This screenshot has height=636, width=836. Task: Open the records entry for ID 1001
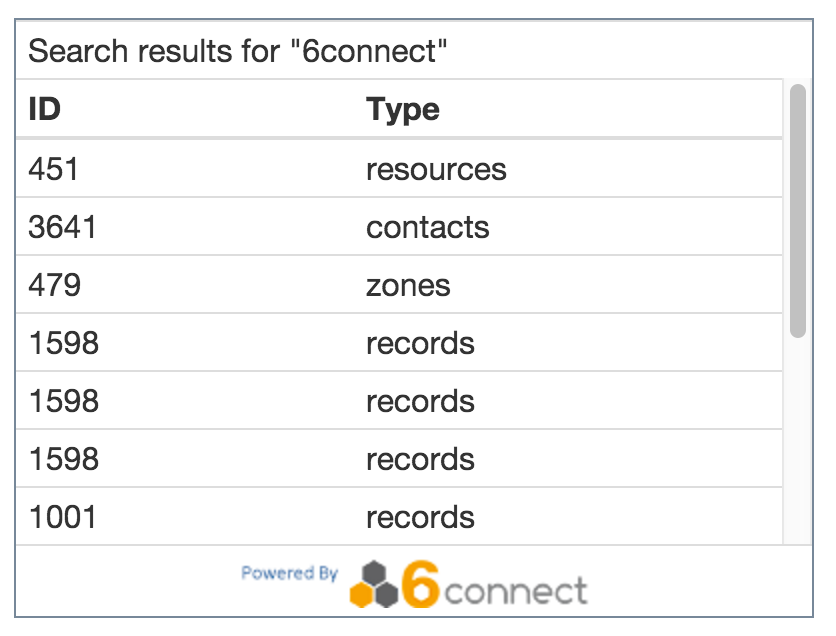pyautogui.click(x=420, y=517)
